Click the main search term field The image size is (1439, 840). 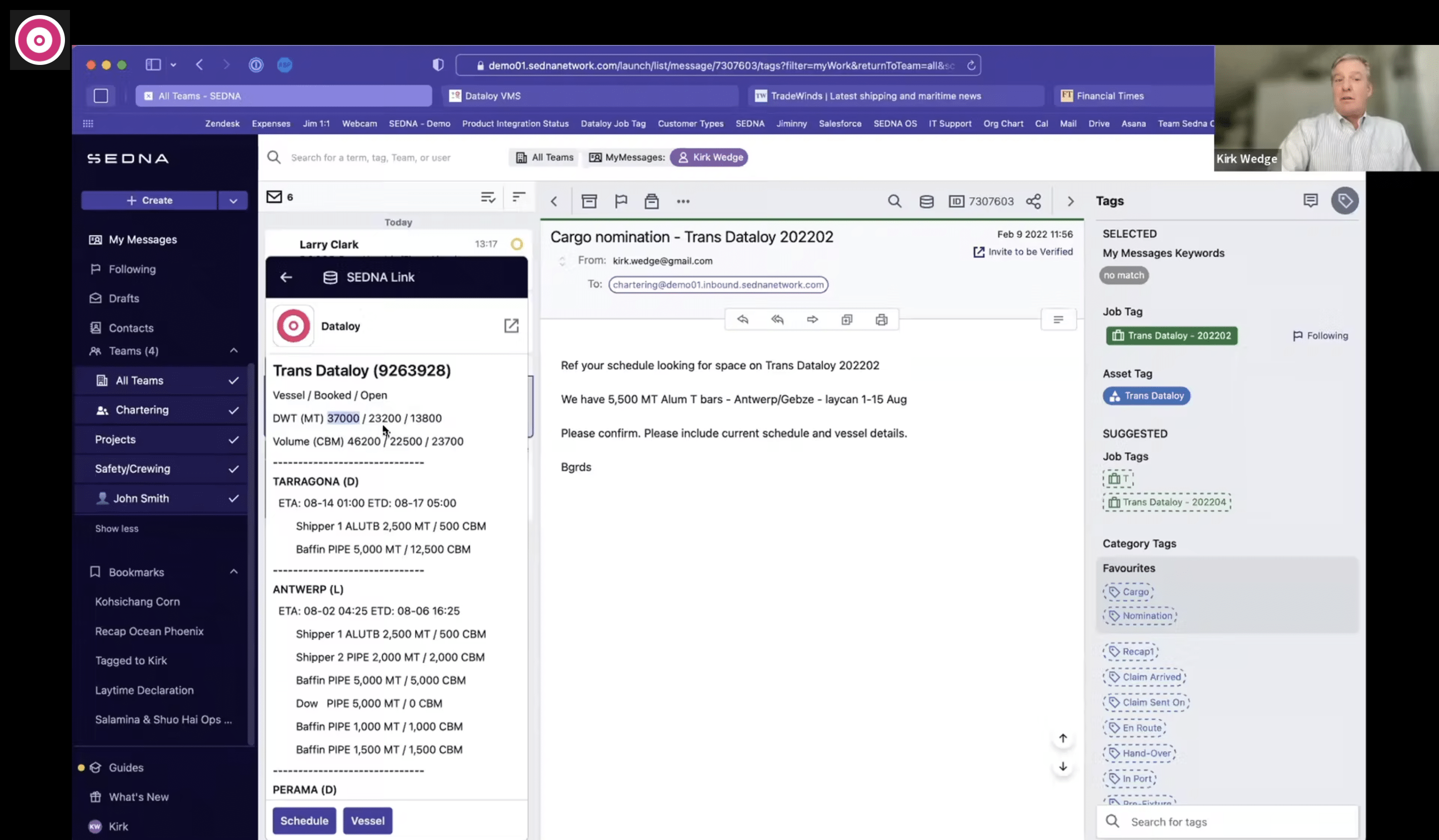(x=371, y=157)
